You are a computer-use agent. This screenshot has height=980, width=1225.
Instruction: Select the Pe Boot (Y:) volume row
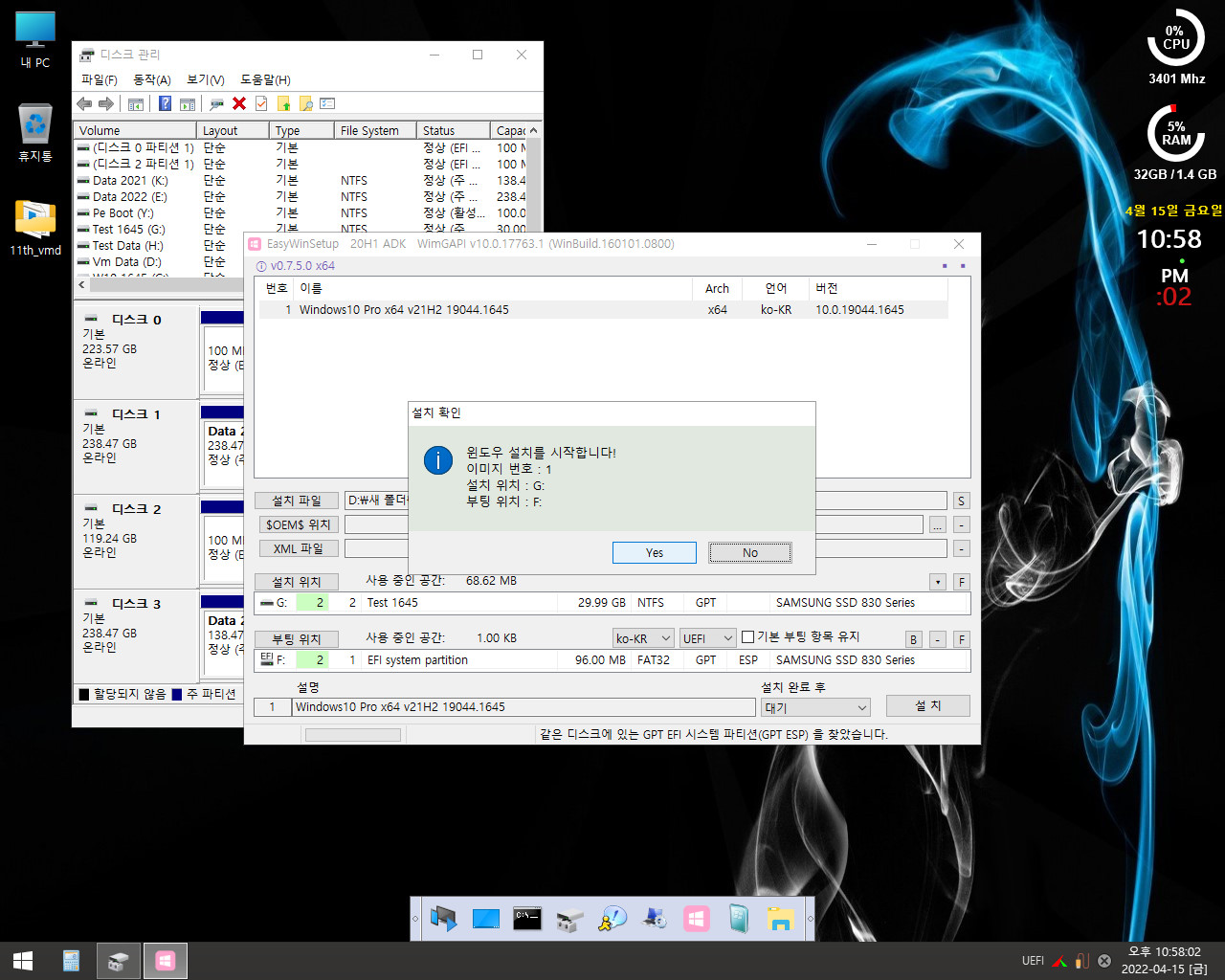tap(301, 212)
